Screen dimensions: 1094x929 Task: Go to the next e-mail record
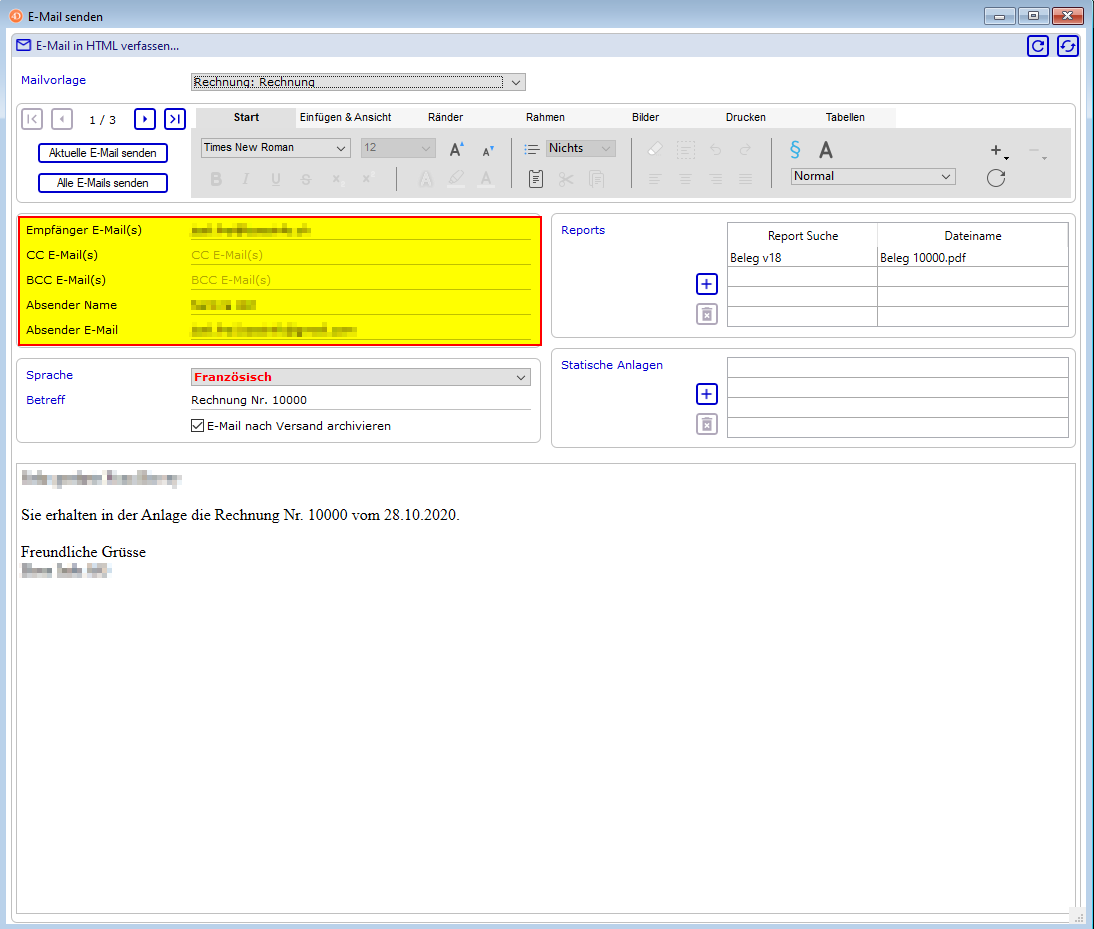tap(145, 119)
